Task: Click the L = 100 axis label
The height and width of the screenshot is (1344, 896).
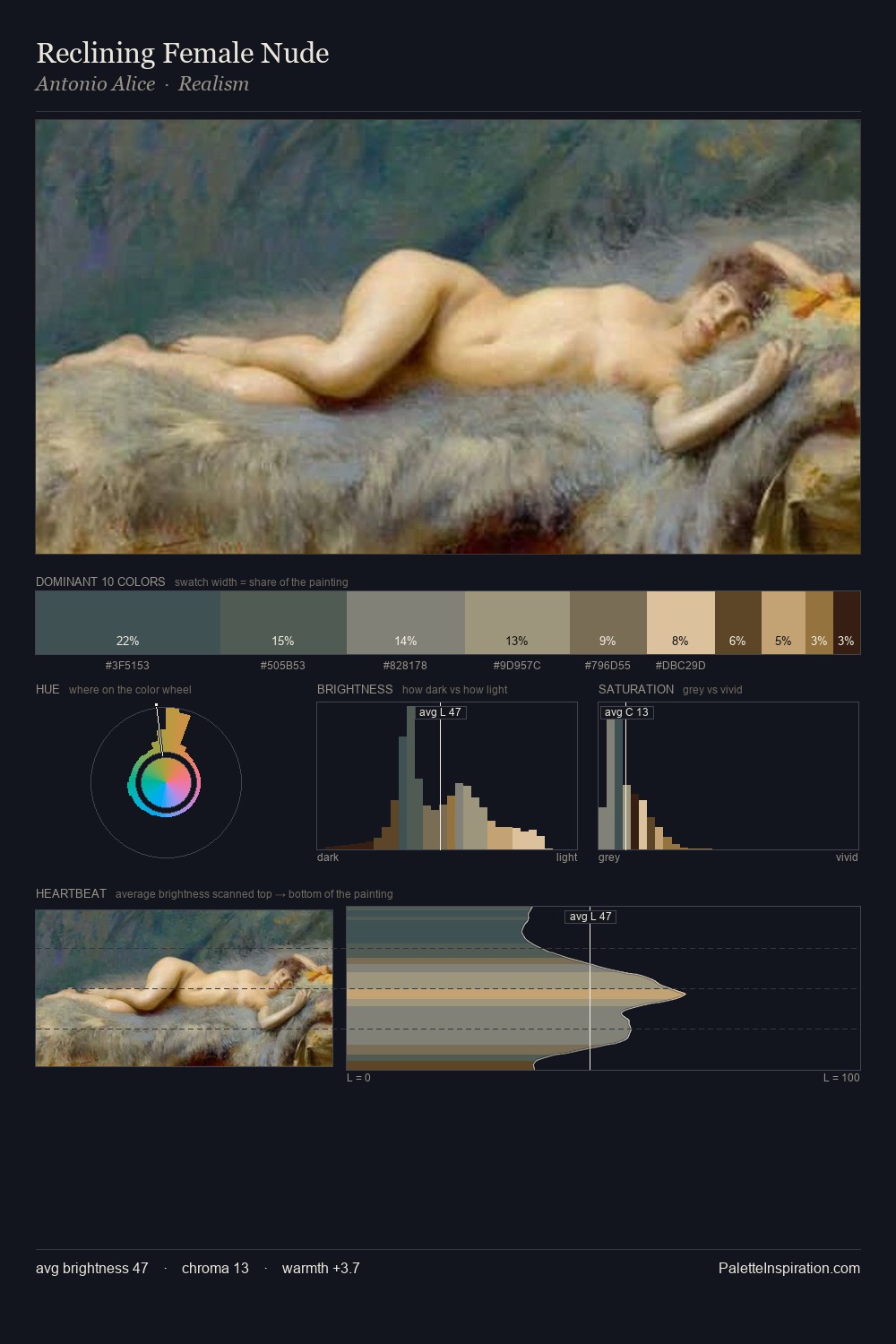Action: [x=841, y=1078]
